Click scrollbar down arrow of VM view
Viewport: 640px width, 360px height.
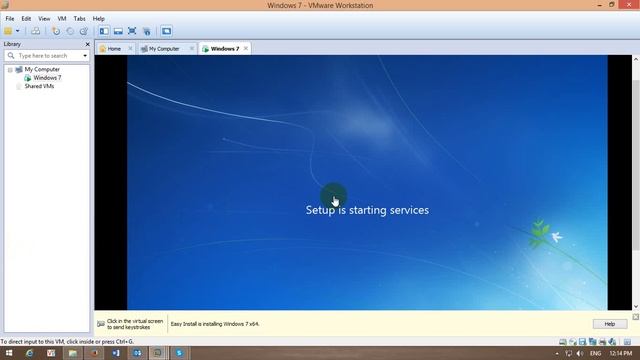coord(636,306)
